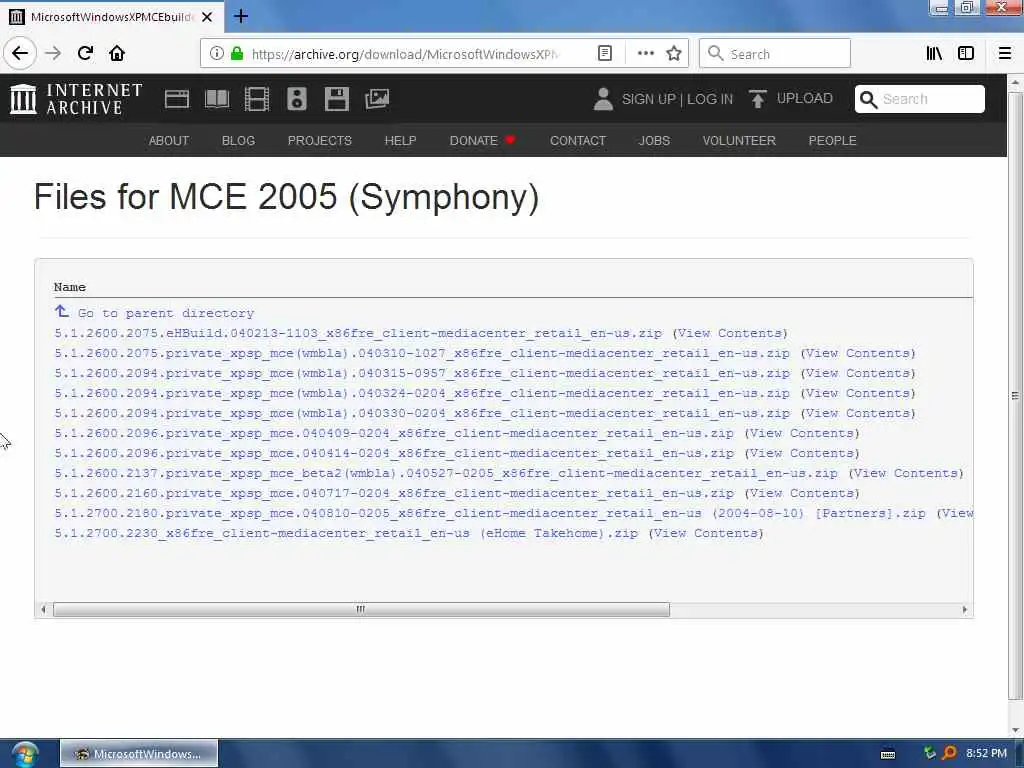Image resolution: width=1024 pixels, height=768 pixels.
Task: Focus the Firefox toolbar Search box
Action: [775, 53]
